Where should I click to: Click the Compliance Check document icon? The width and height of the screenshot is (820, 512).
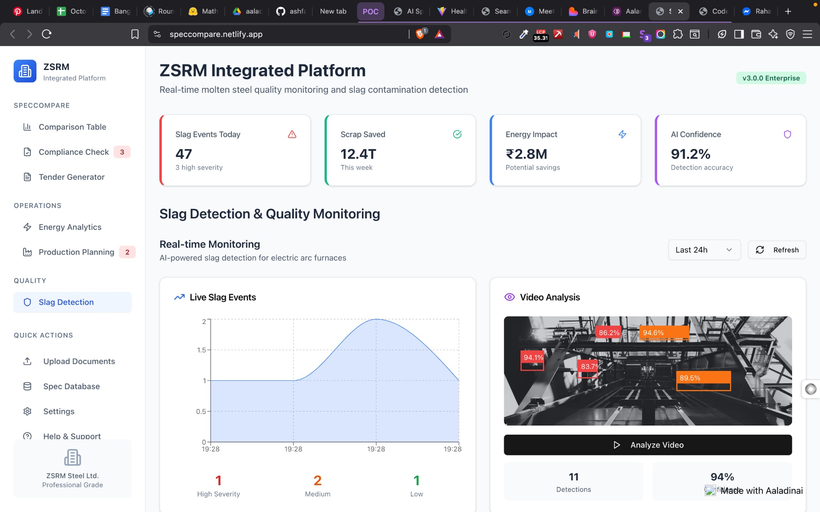pyautogui.click(x=27, y=152)
